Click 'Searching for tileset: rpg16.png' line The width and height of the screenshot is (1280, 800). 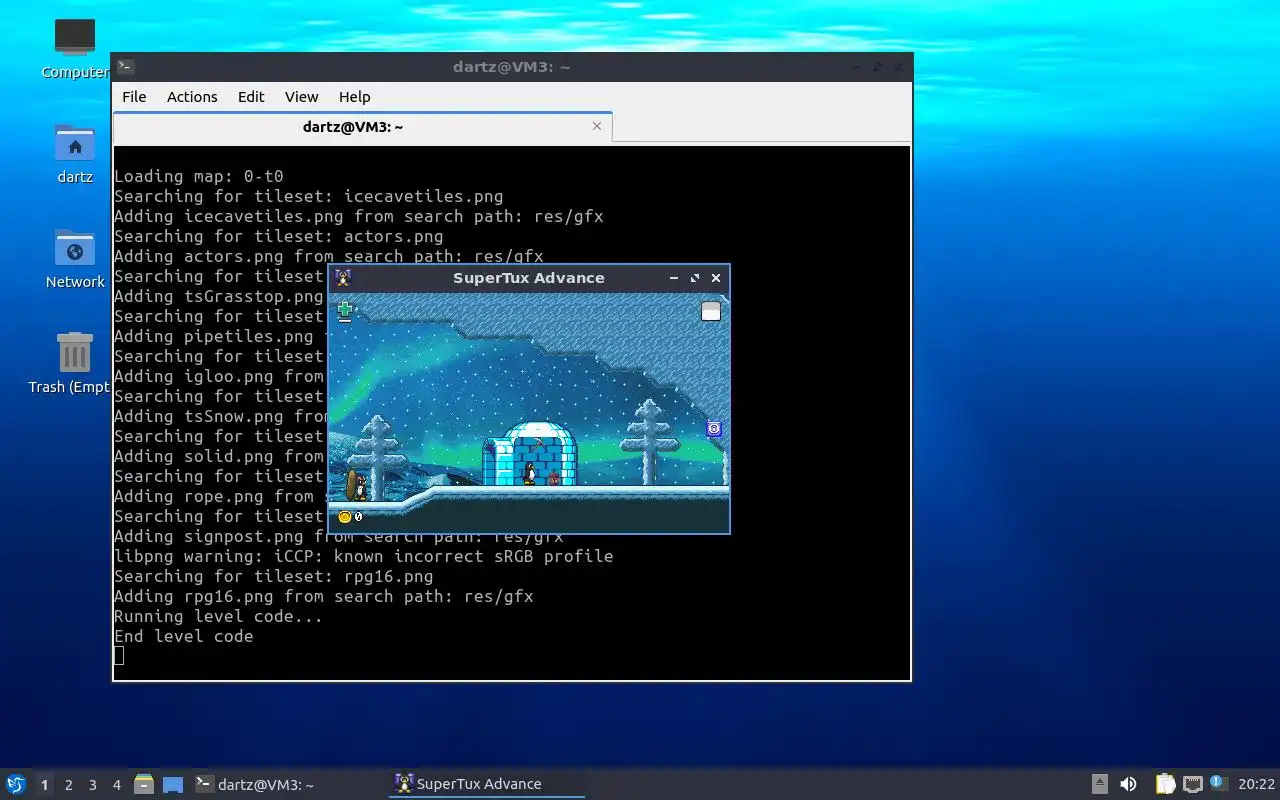[273, 576]
